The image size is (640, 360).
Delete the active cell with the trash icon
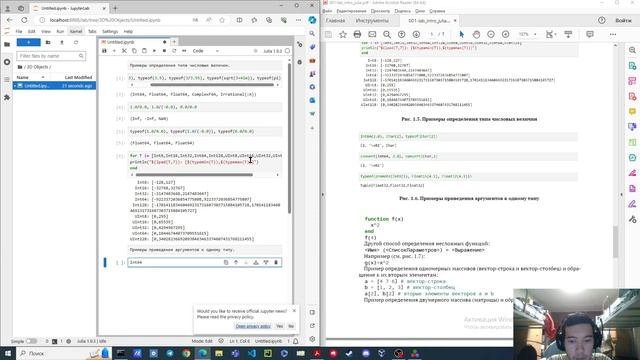276,262
